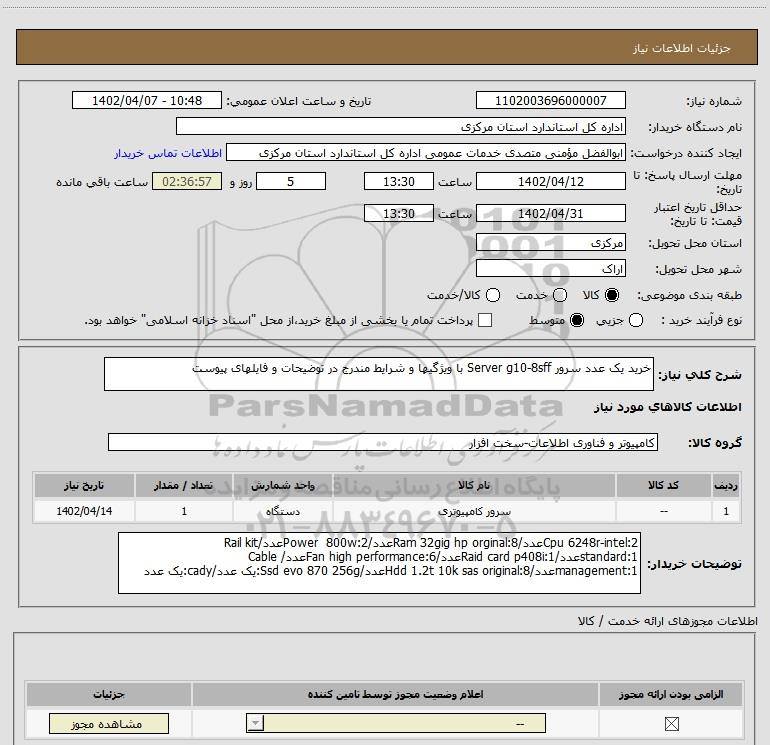Choose the متوسط purchase type radio
The image size is (770, 745).
[x=577, y=320]
